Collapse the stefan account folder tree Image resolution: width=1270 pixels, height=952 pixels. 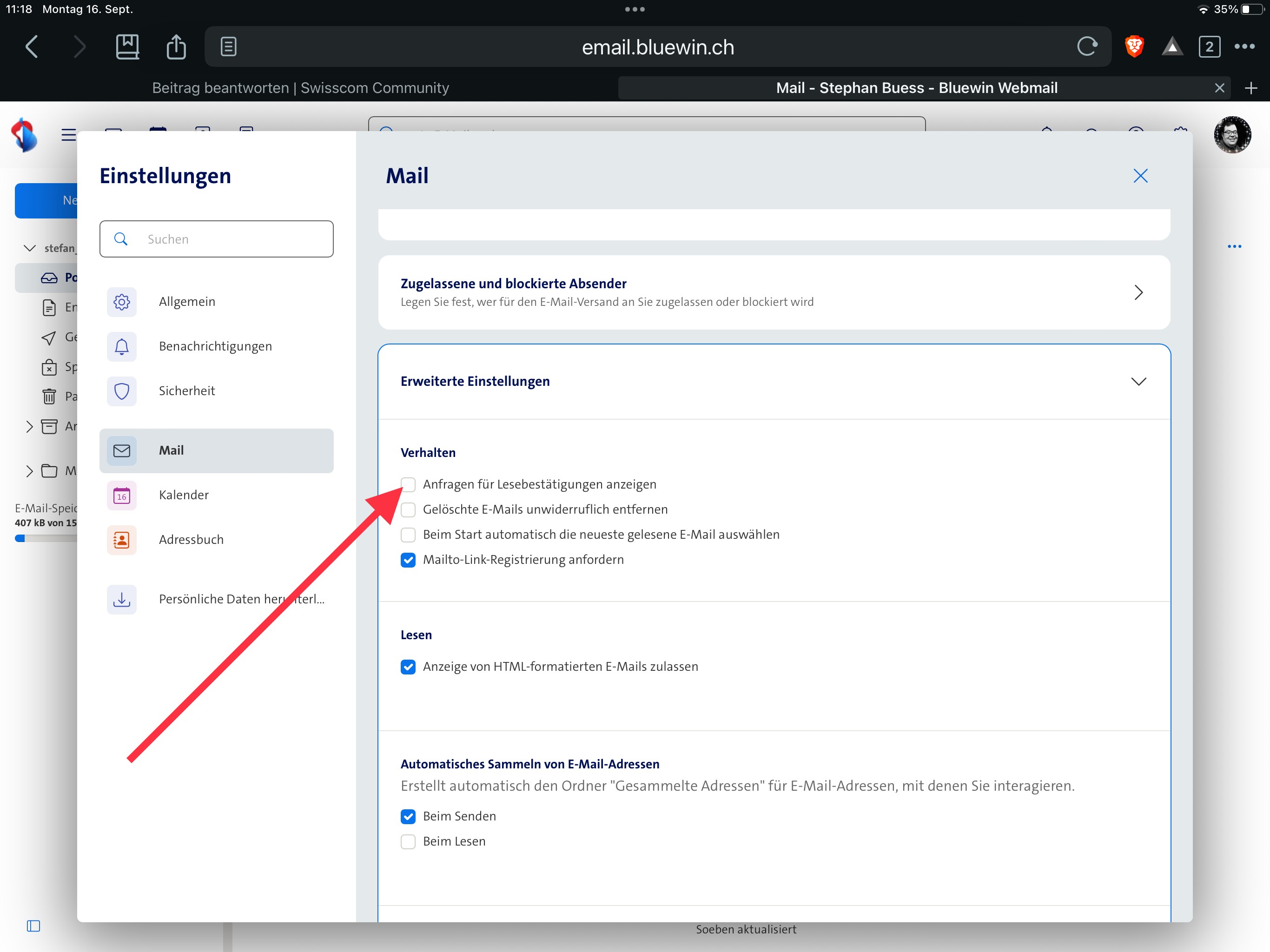click(29, 248)
